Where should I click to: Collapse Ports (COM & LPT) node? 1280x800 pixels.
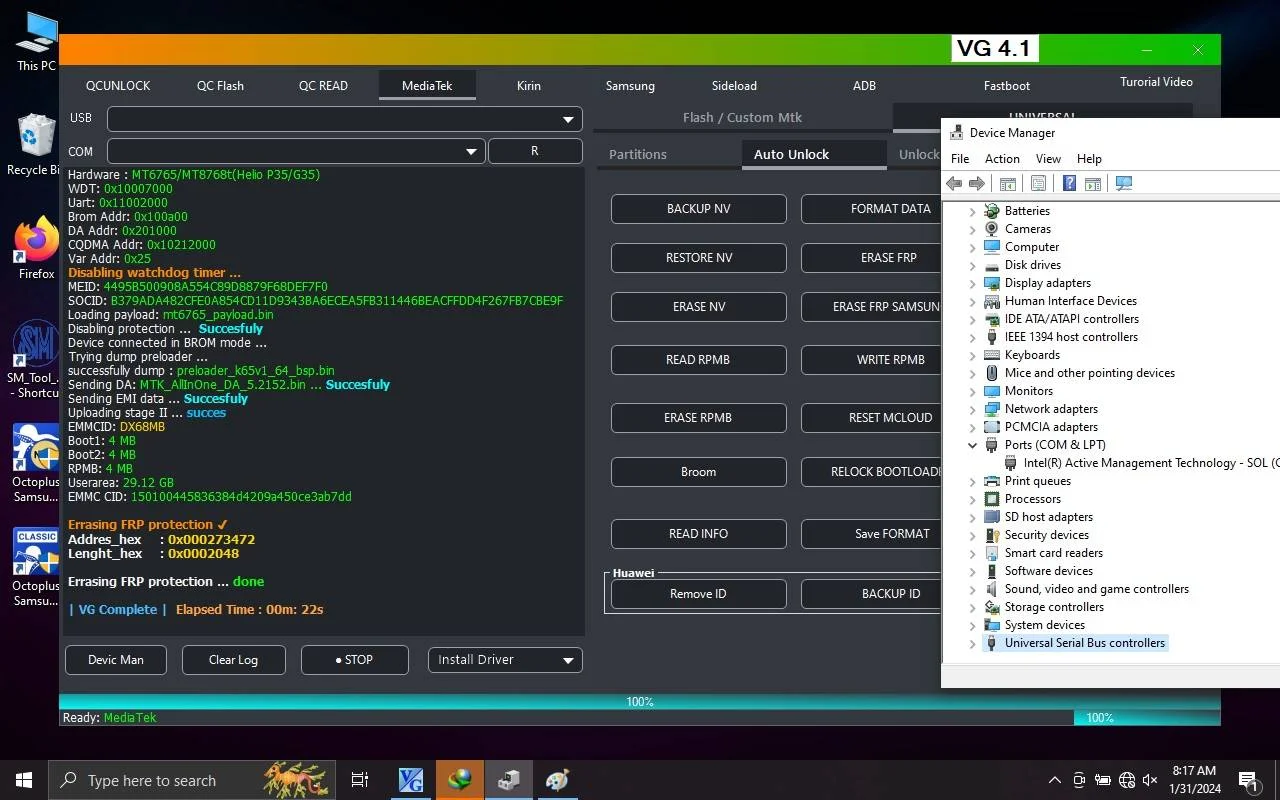tap(972, 445)
